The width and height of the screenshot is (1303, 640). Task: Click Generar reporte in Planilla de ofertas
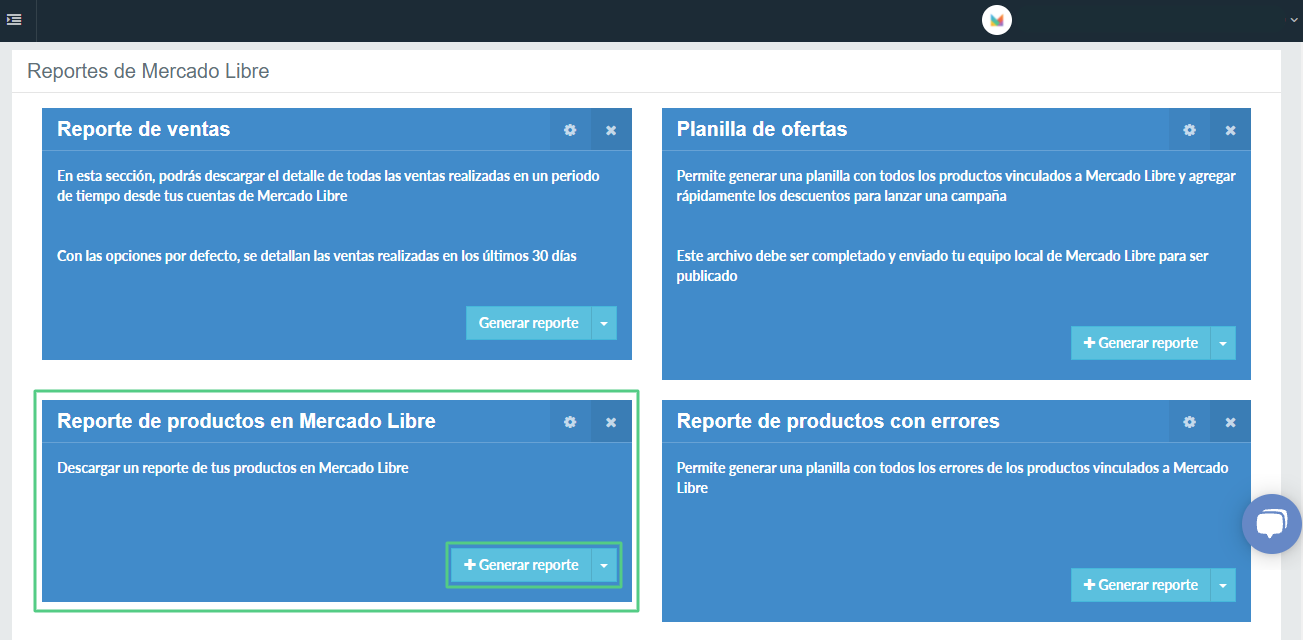(x=1141, y=343)
